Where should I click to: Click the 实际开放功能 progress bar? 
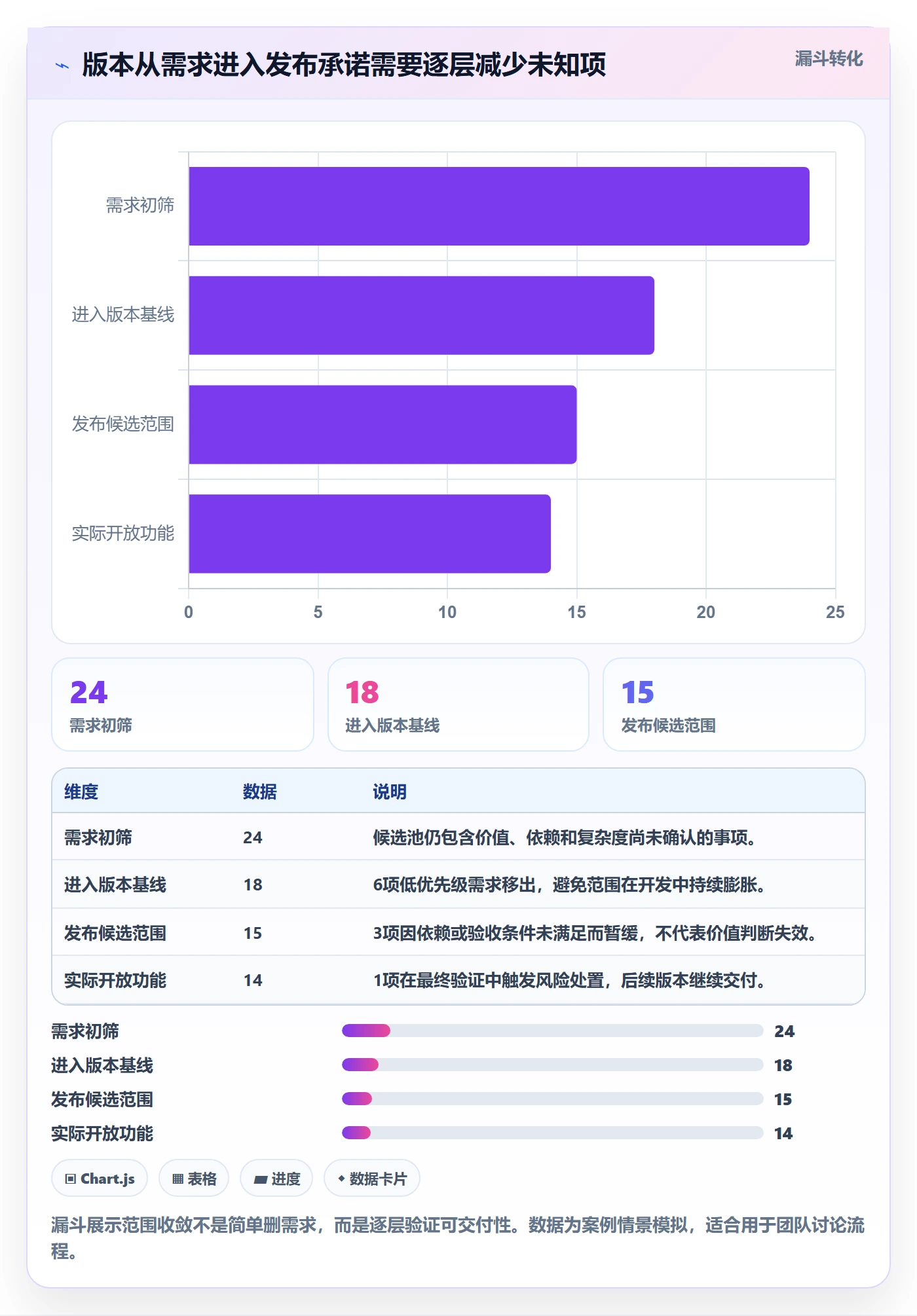[553, 1133]
